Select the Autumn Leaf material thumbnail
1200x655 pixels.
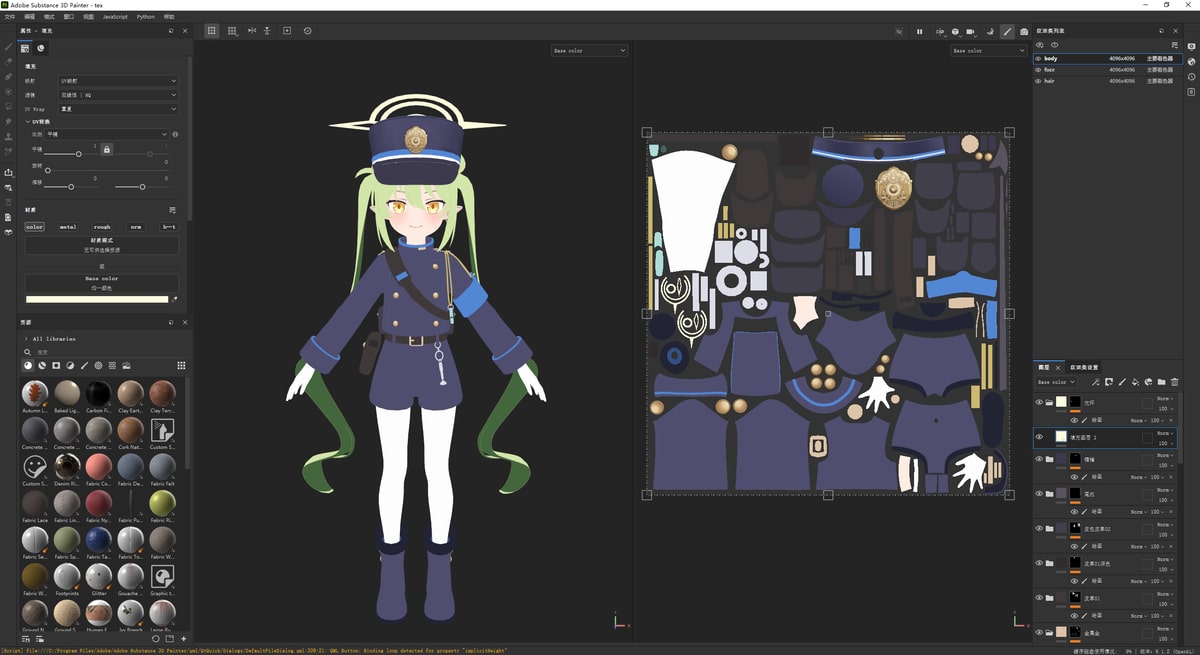tap(35, 394)
